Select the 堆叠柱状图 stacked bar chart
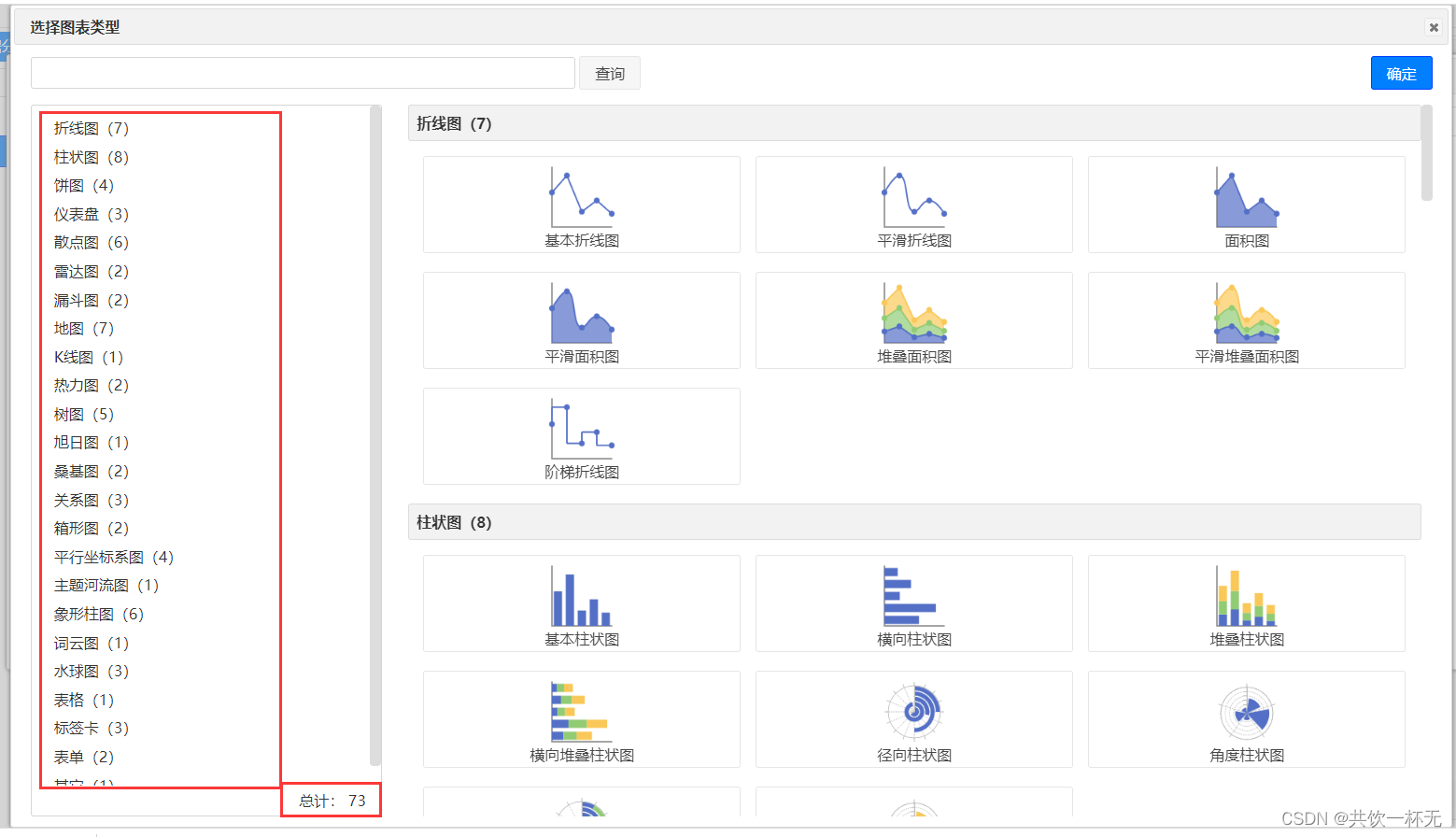Image resolution: width=1456 pixels, height=837 pixels. (x=1246, y=603)
